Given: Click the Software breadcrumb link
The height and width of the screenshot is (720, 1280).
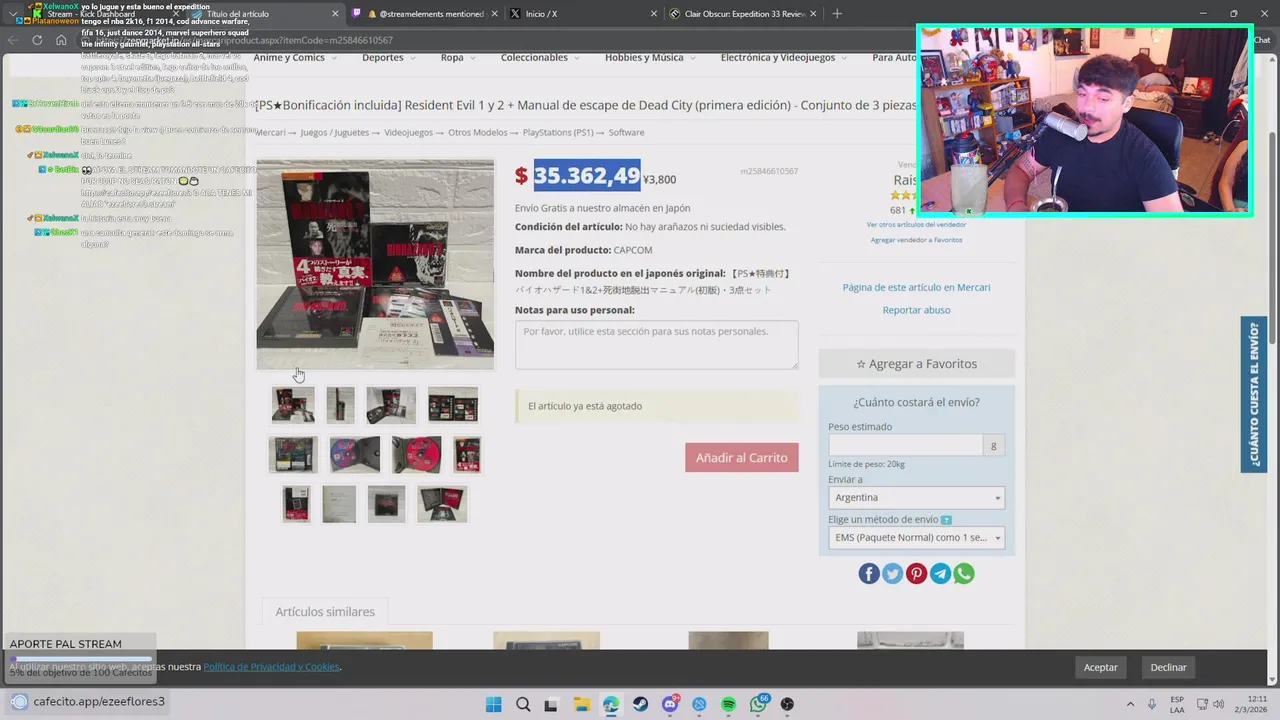Looking at the screenshot, I should click(x=626, y=132).
